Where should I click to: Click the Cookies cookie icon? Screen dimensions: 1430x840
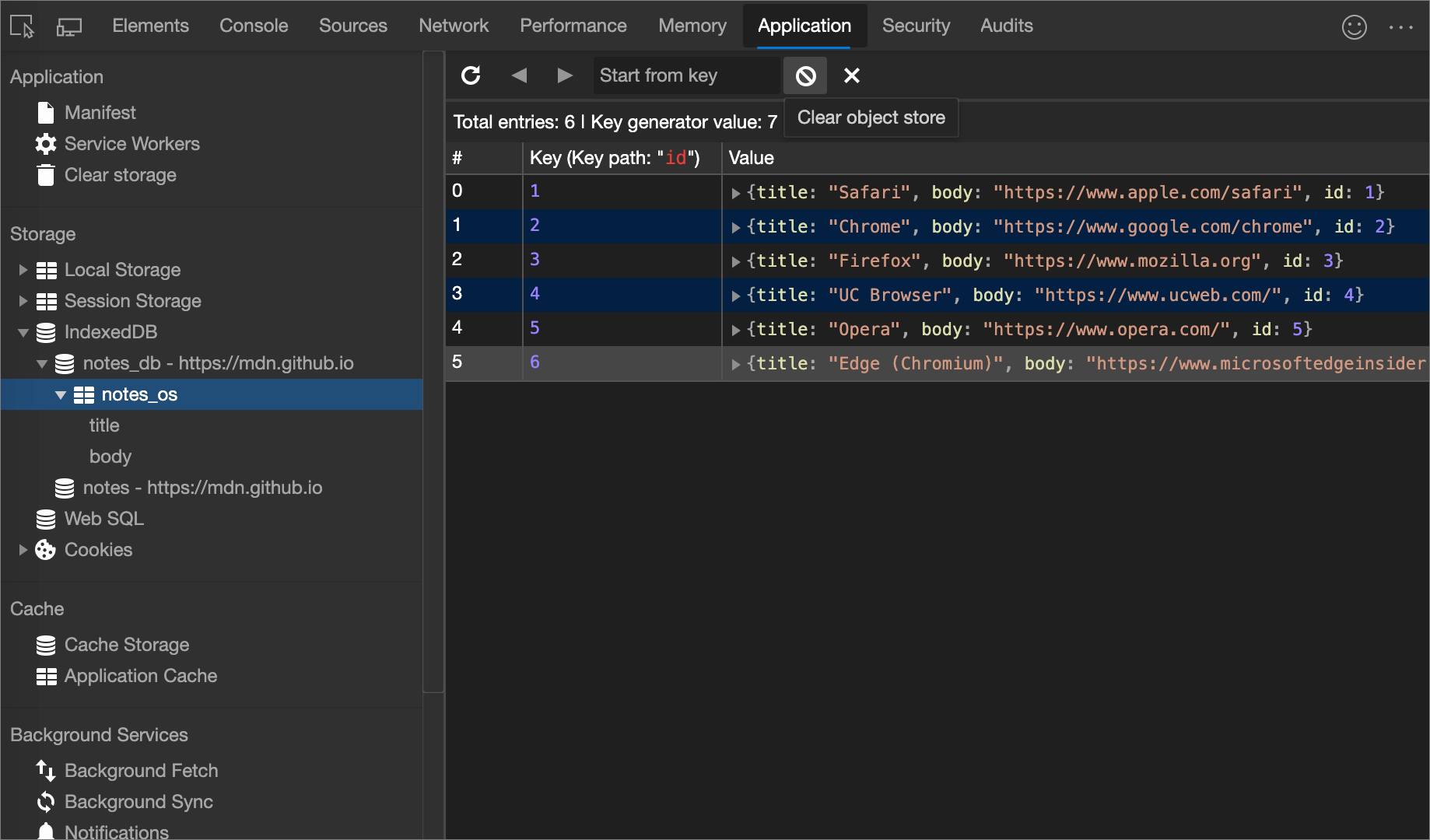[45, 550]
